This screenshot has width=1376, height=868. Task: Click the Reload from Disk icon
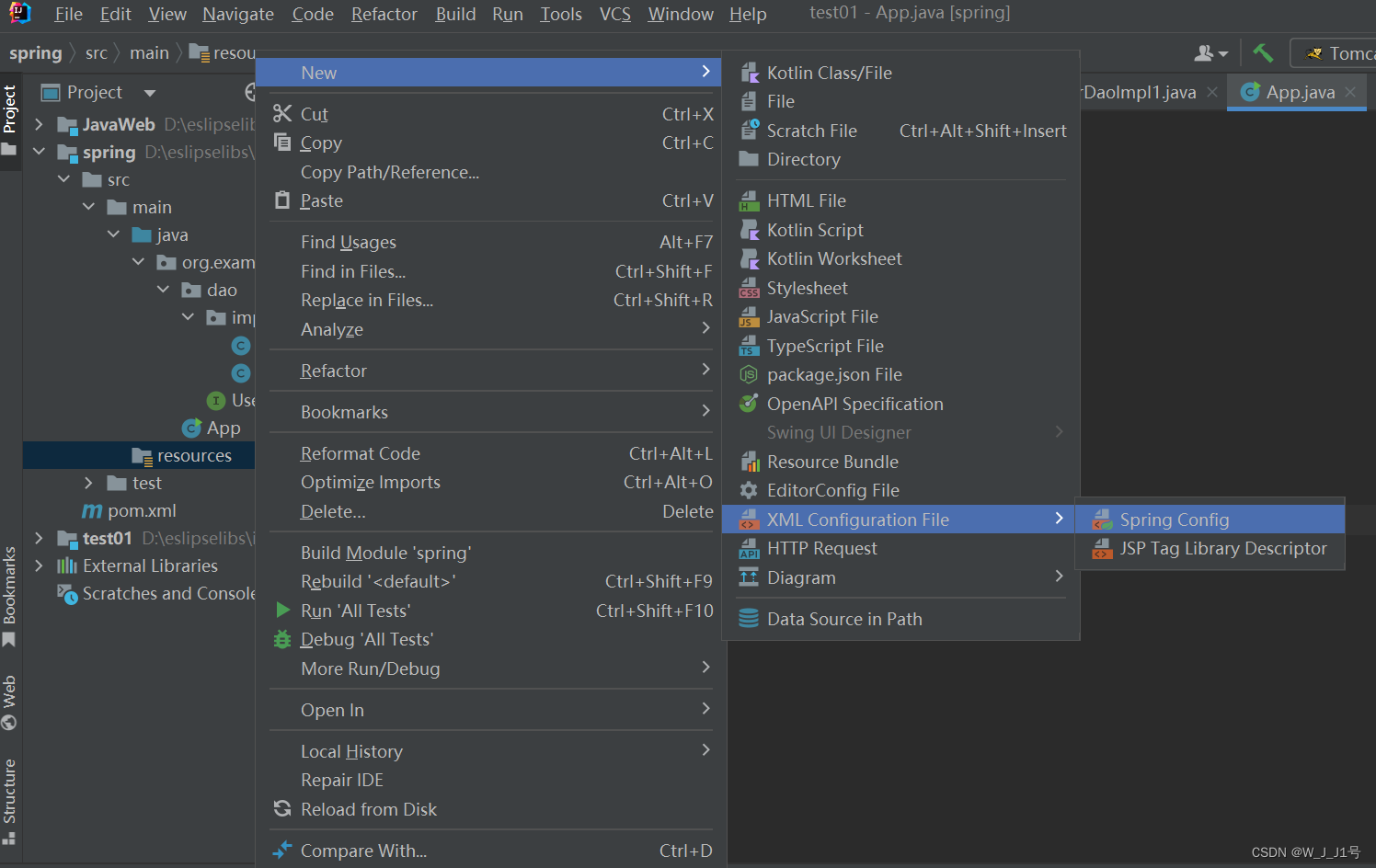point(282,808)
